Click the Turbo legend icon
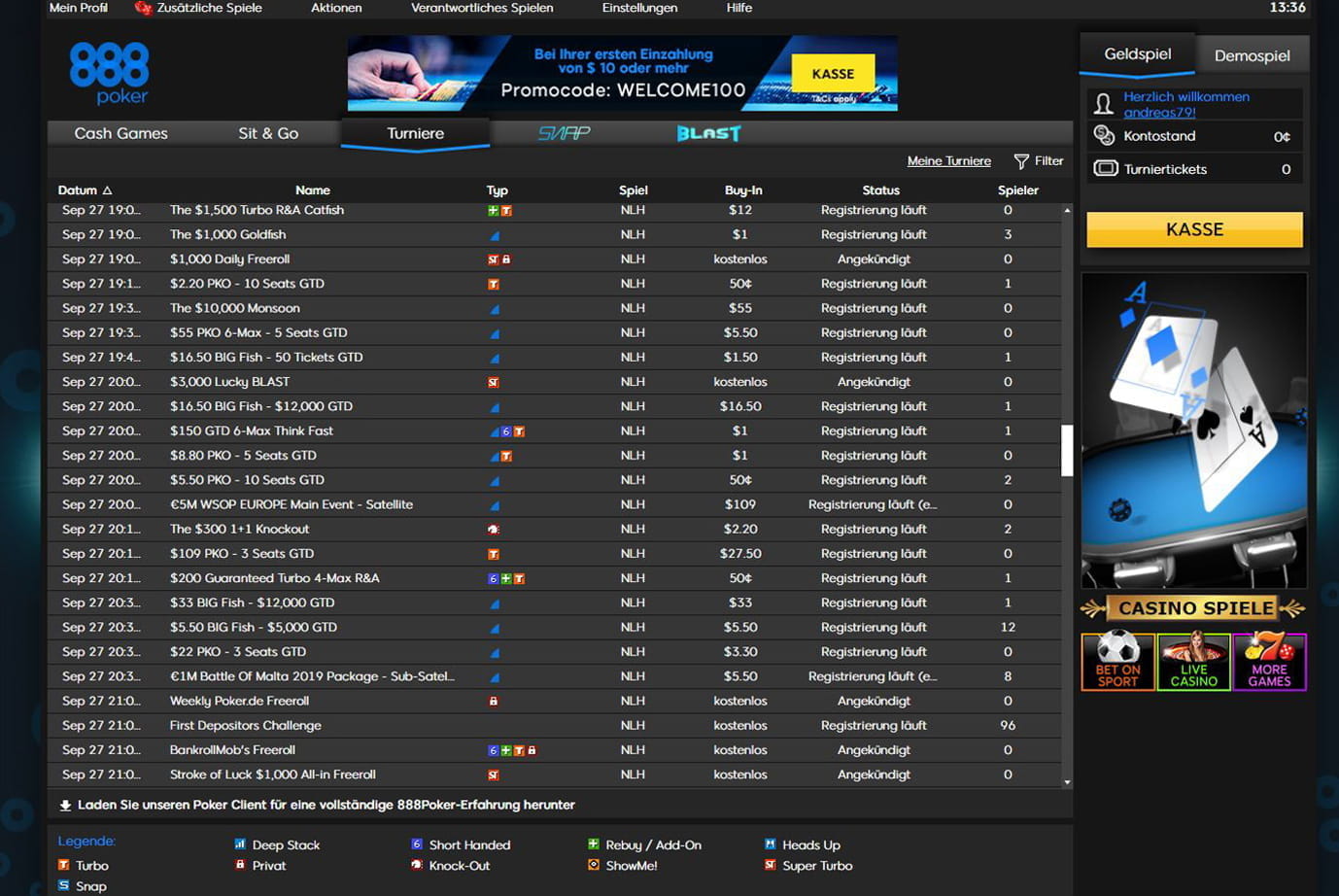The width and height of the screenshot is (1339, 896). point(63,865)
